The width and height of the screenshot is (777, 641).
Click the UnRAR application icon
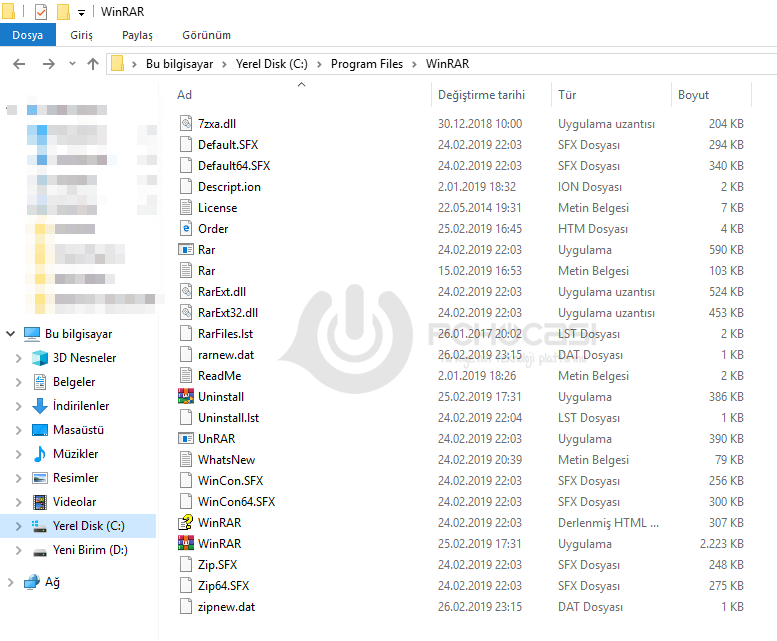click(x=185, y=439)
